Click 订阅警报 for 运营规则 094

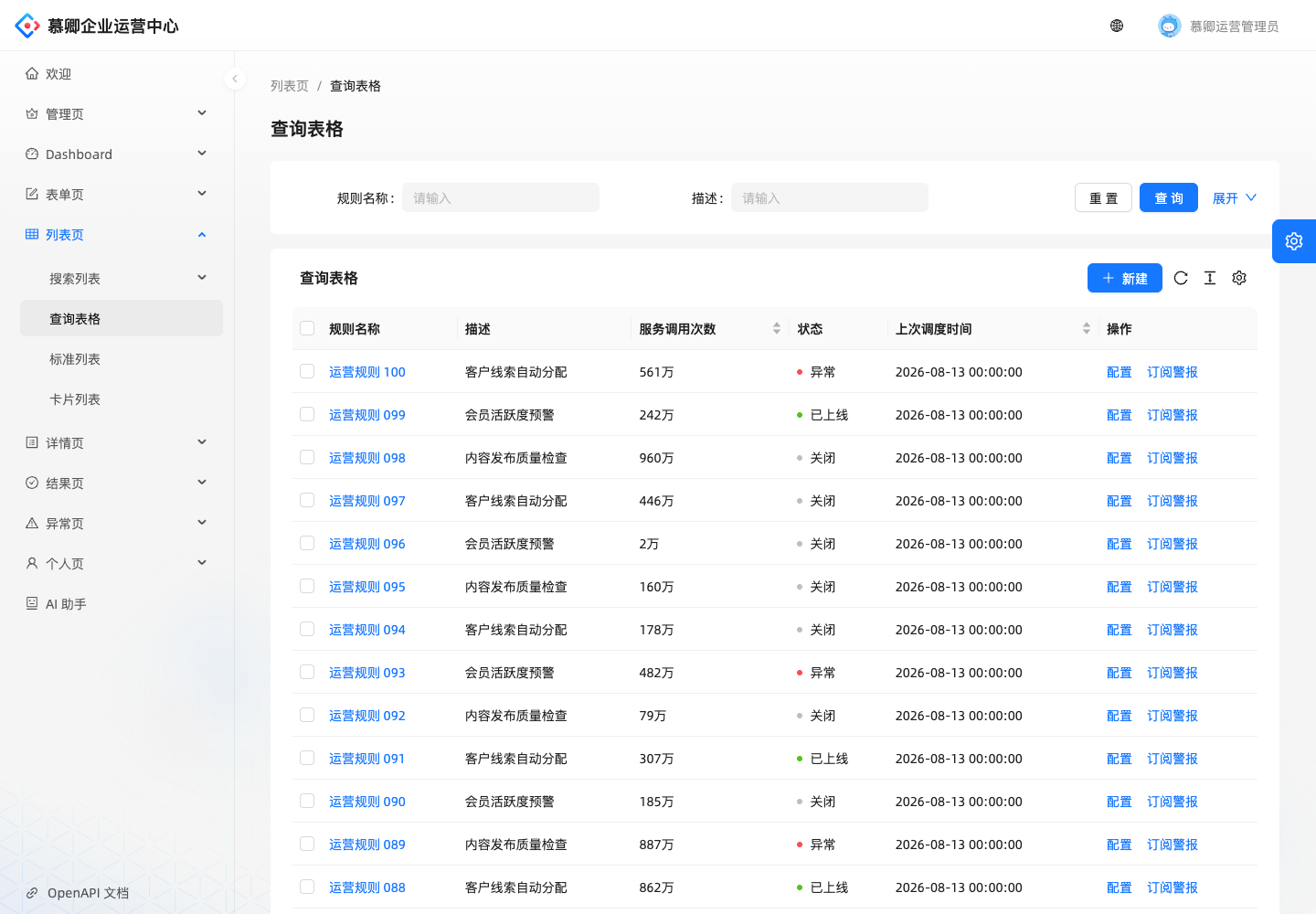pyautogui.click(x=1173, y=630)
